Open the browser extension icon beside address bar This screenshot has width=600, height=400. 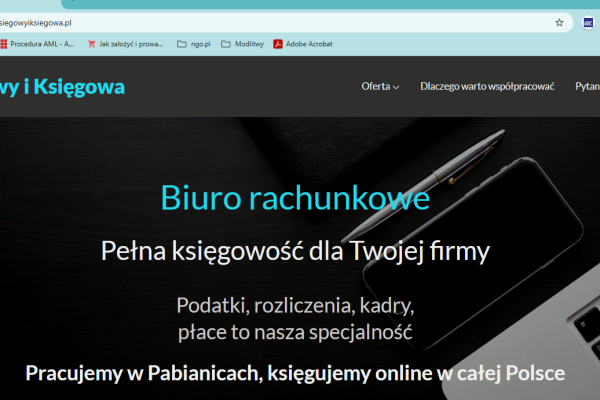point(588,23)
